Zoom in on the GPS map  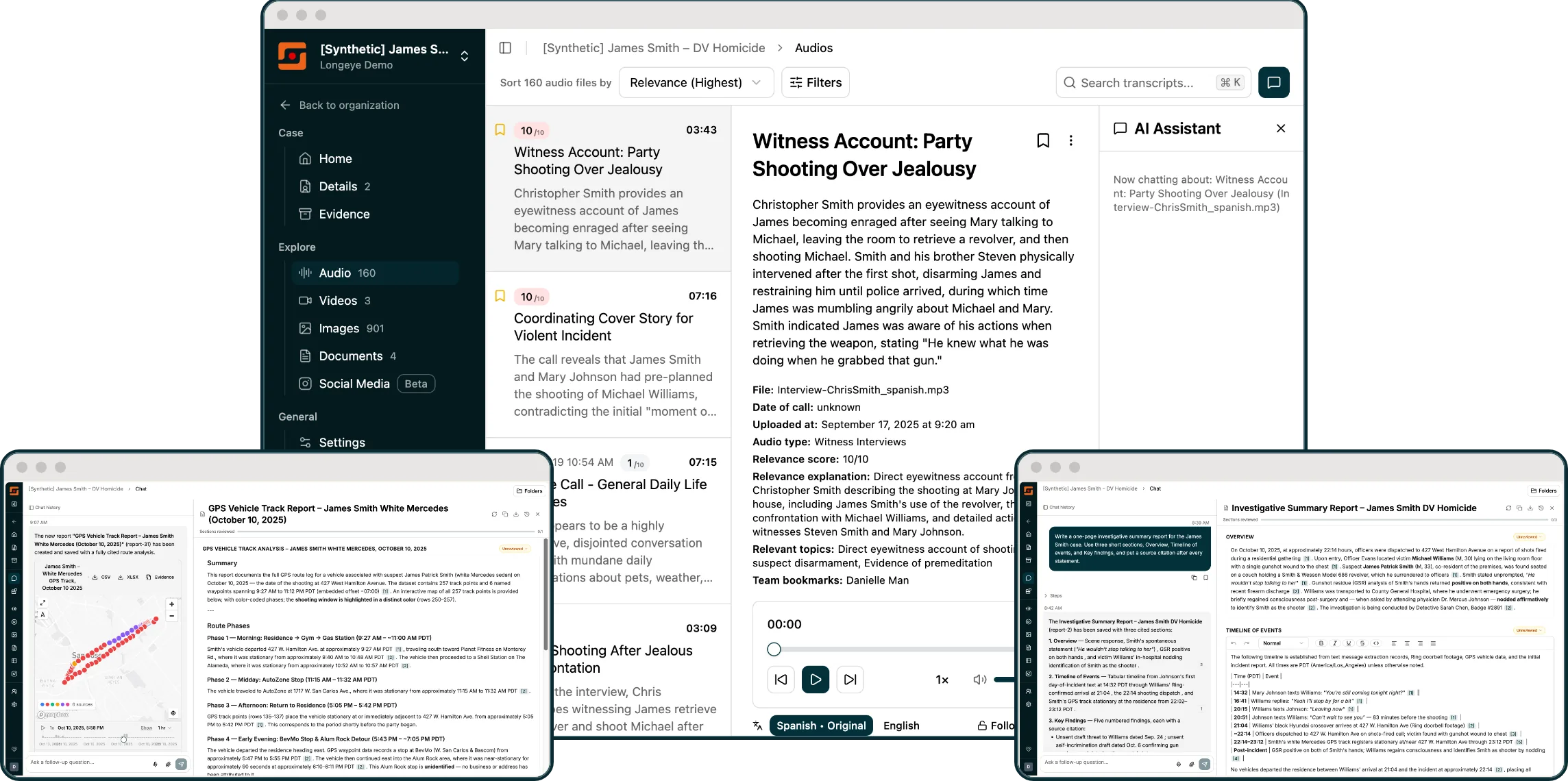click(171, 604)
